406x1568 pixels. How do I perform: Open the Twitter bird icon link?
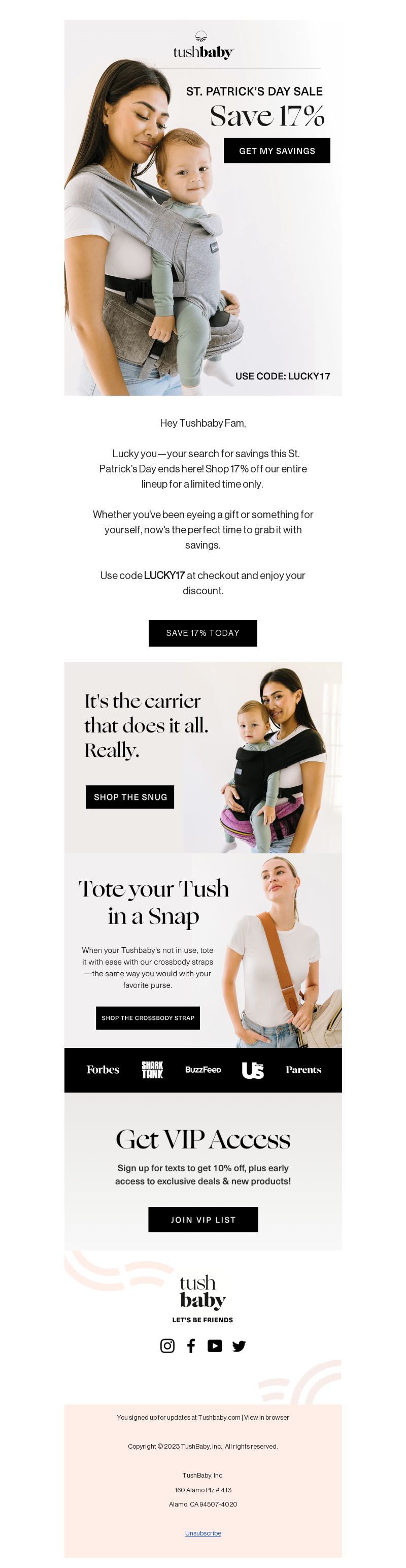click(239, 1347)
